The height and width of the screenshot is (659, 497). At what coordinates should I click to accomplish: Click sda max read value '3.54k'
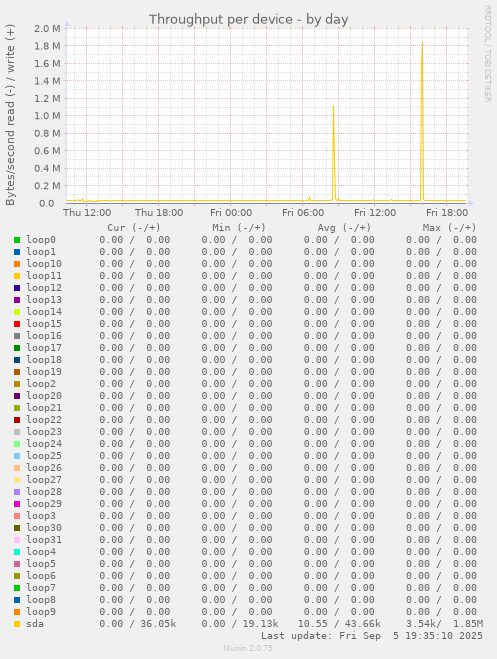(423, 624)
